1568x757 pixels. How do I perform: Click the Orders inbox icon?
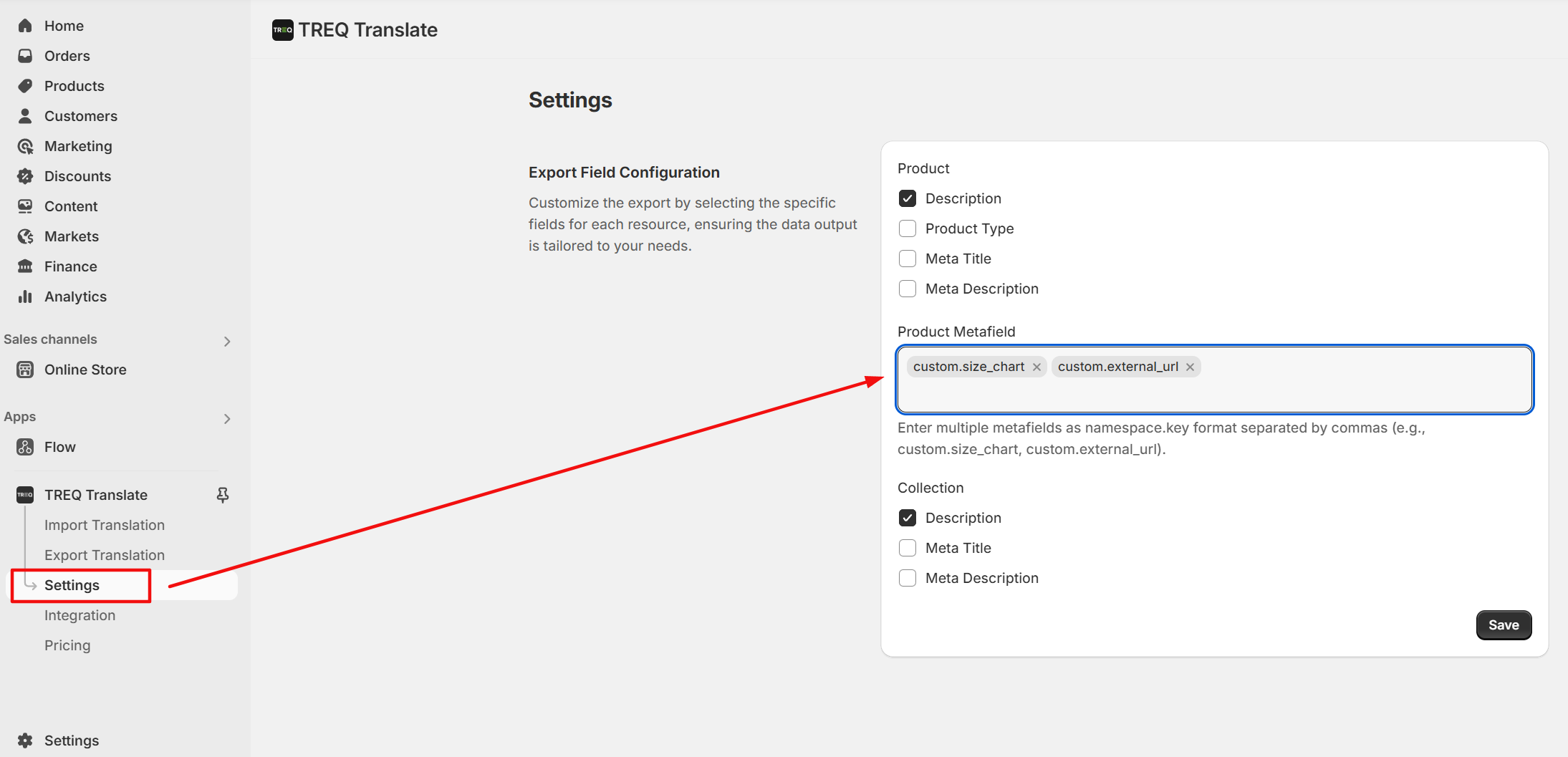25,56
